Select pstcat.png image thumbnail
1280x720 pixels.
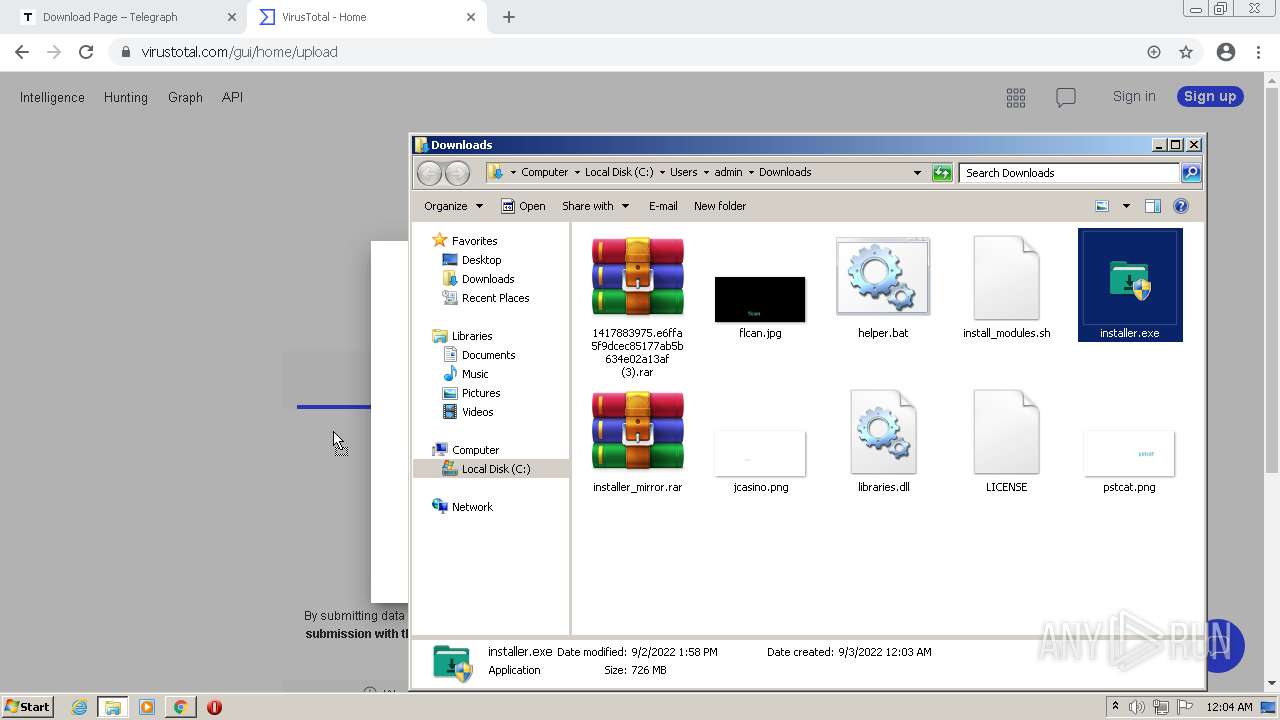(x=1129, y=453)
